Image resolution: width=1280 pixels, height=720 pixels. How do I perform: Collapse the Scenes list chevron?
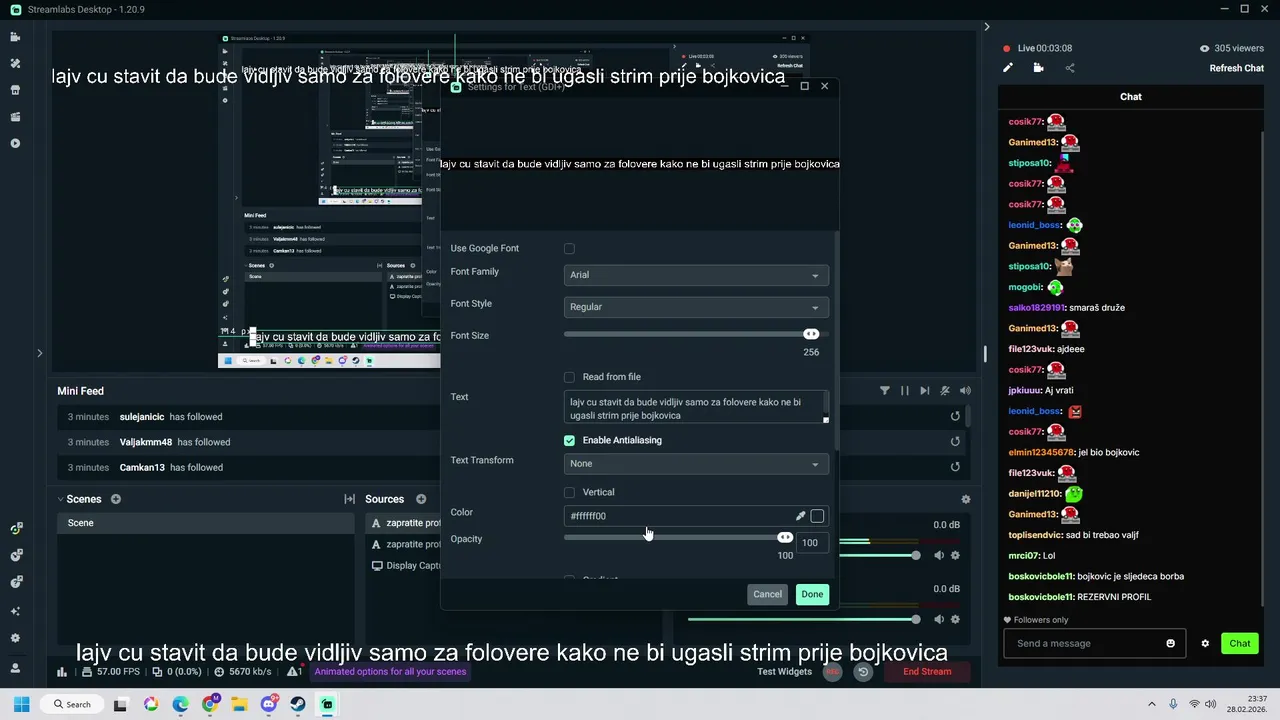(60, 499)
